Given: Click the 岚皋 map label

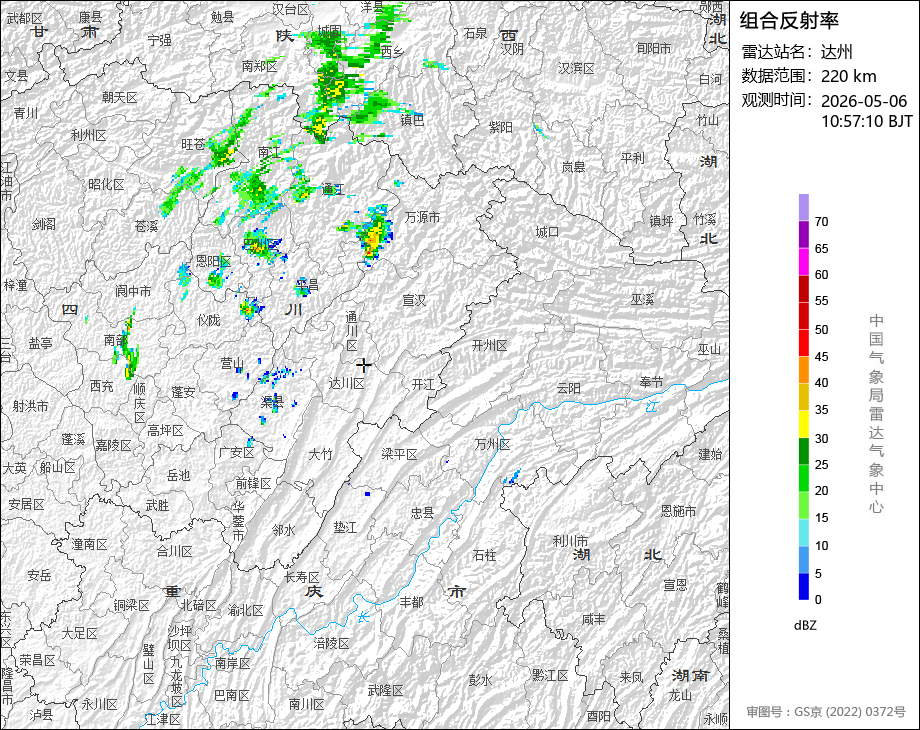Looking at the screenshot, I should point(574,168).
